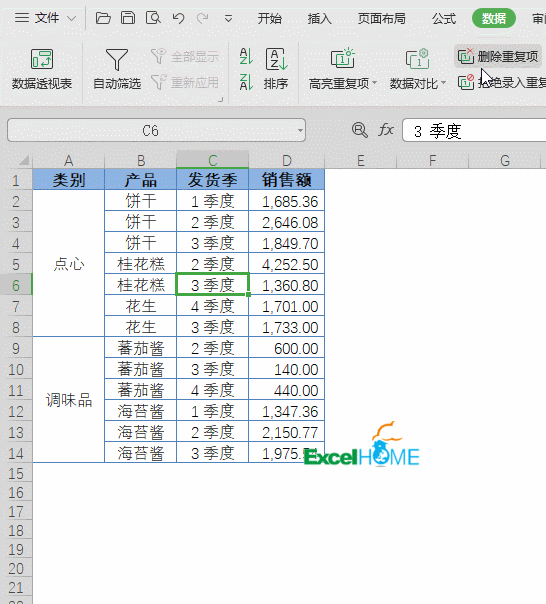546x604 pixels.
Task: Insert a 数据透视表 pivot table
Action: click(42, 69)
